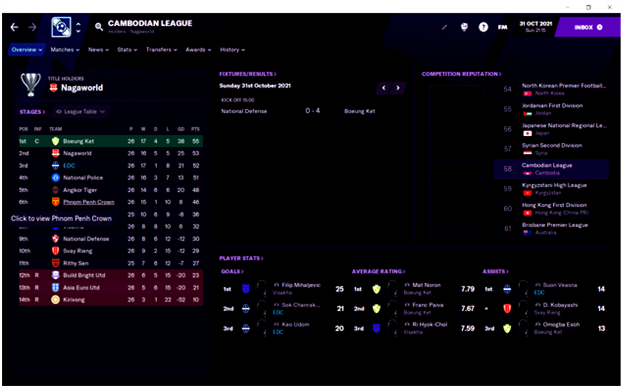
Task: Open Player Stats section
Action: (241, 258)
